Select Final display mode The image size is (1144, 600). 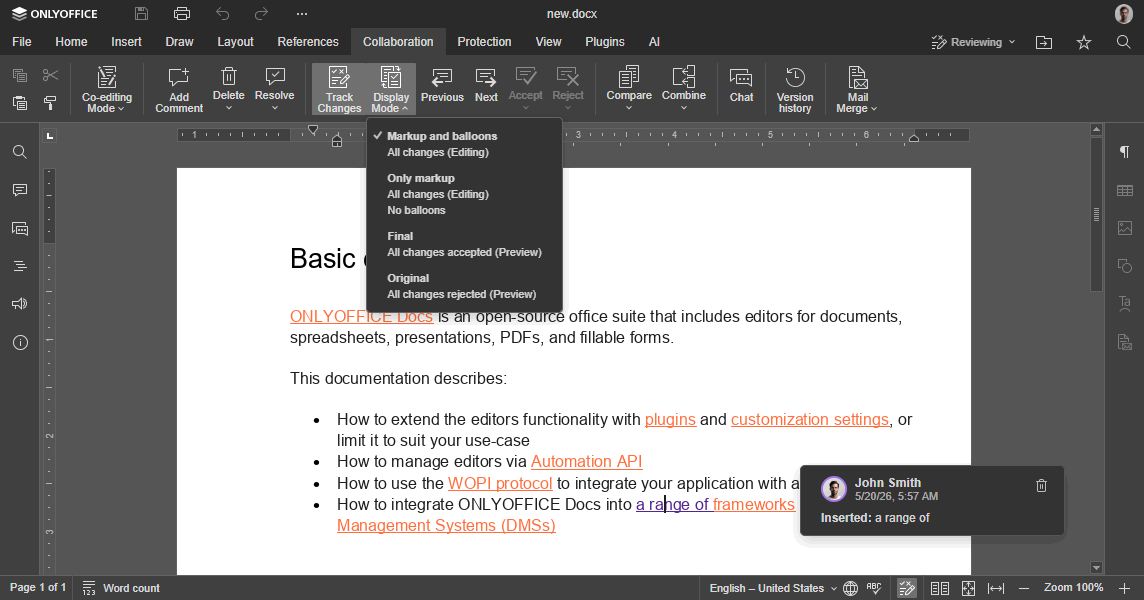pyautogui.click(x=465, y=244)
